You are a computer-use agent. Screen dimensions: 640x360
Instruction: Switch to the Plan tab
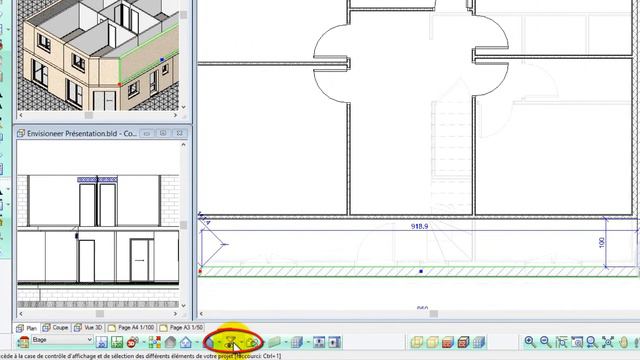pyautogui.click(x=27, y=328)
